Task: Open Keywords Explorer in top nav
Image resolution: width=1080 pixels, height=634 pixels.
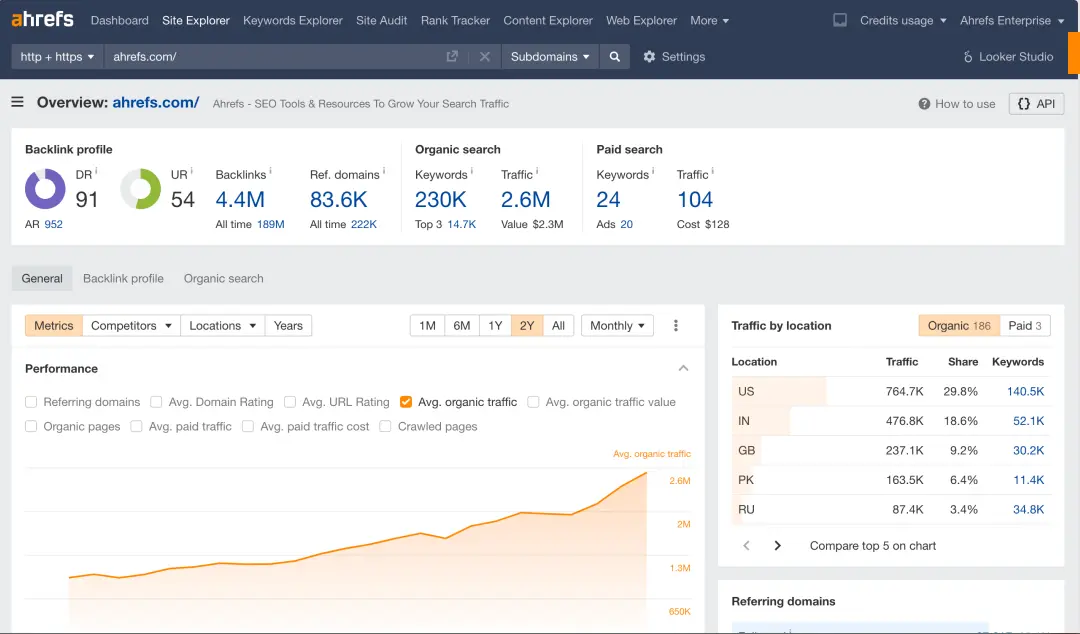Action: [x=293, y=21]
